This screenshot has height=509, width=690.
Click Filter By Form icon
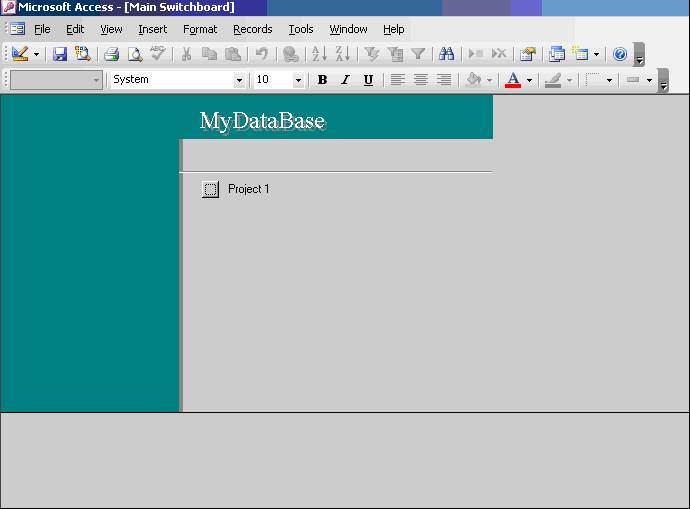coord(395,54)
